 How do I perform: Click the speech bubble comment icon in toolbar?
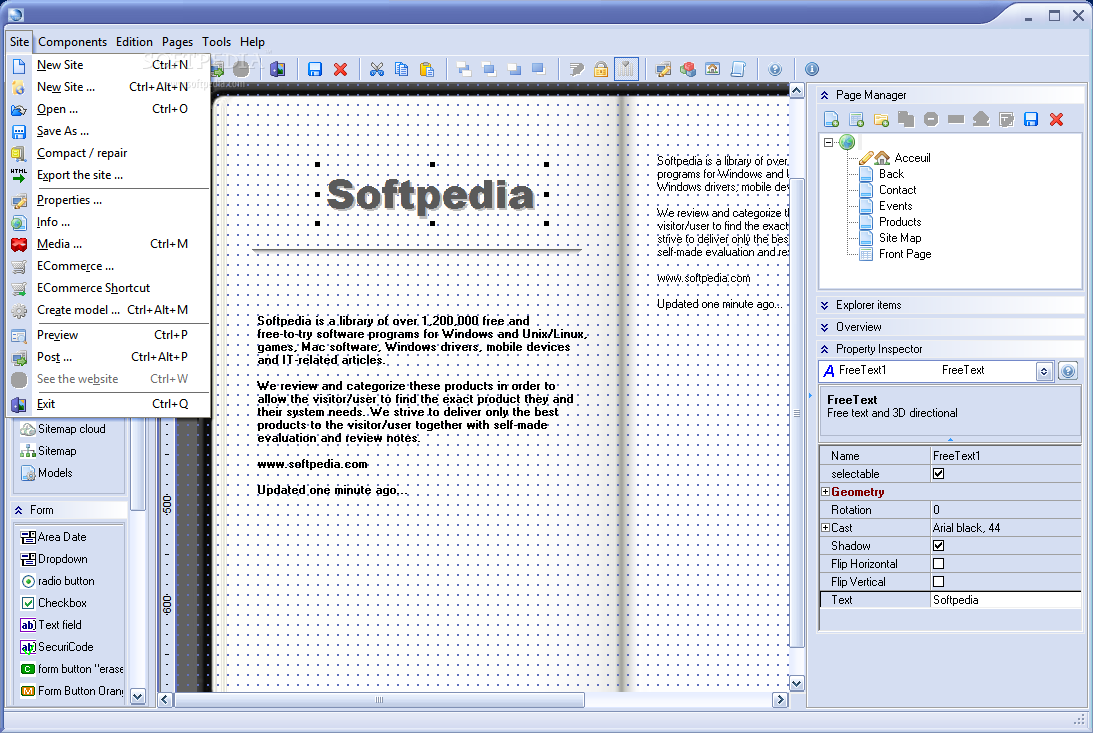click(576, 69)
